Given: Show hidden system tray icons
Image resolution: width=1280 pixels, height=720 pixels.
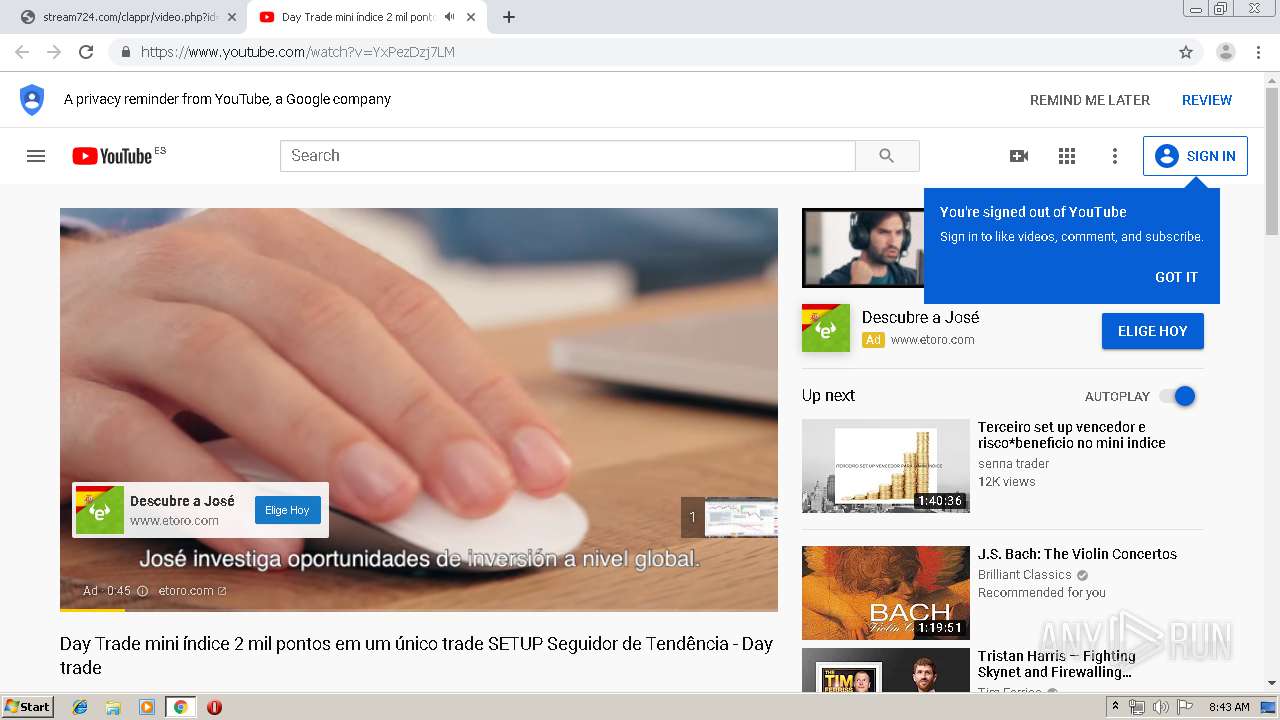Looking at the screenshot, I should 1116,707.
